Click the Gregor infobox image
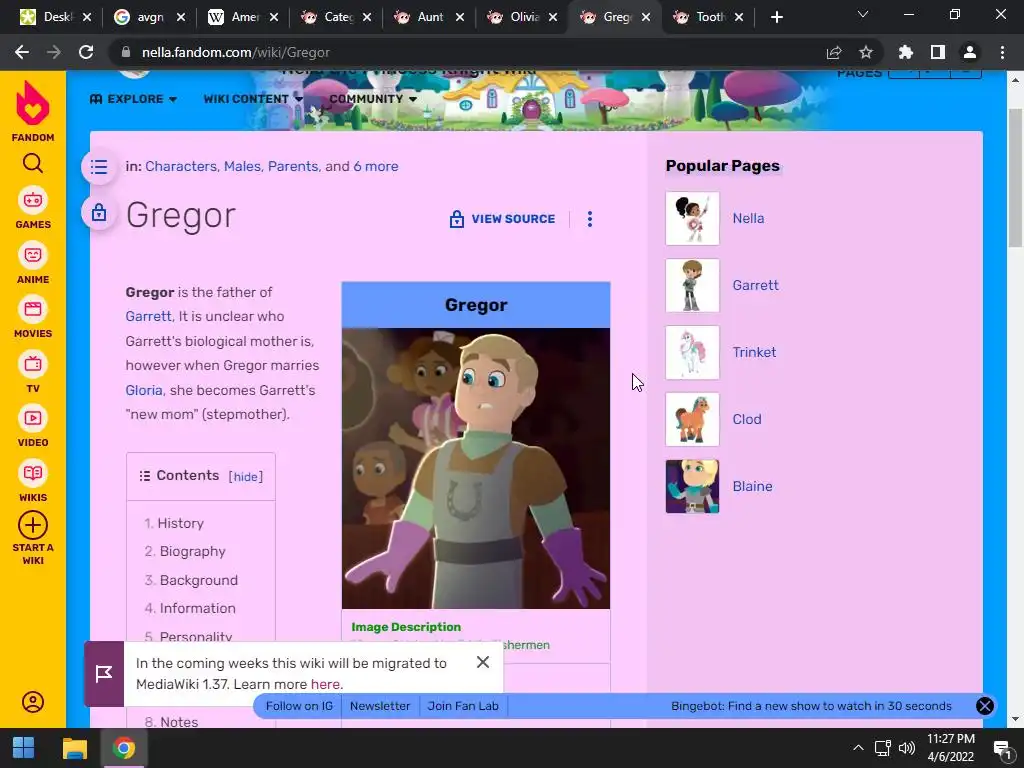1024x768 pixels. pos(476,468)
